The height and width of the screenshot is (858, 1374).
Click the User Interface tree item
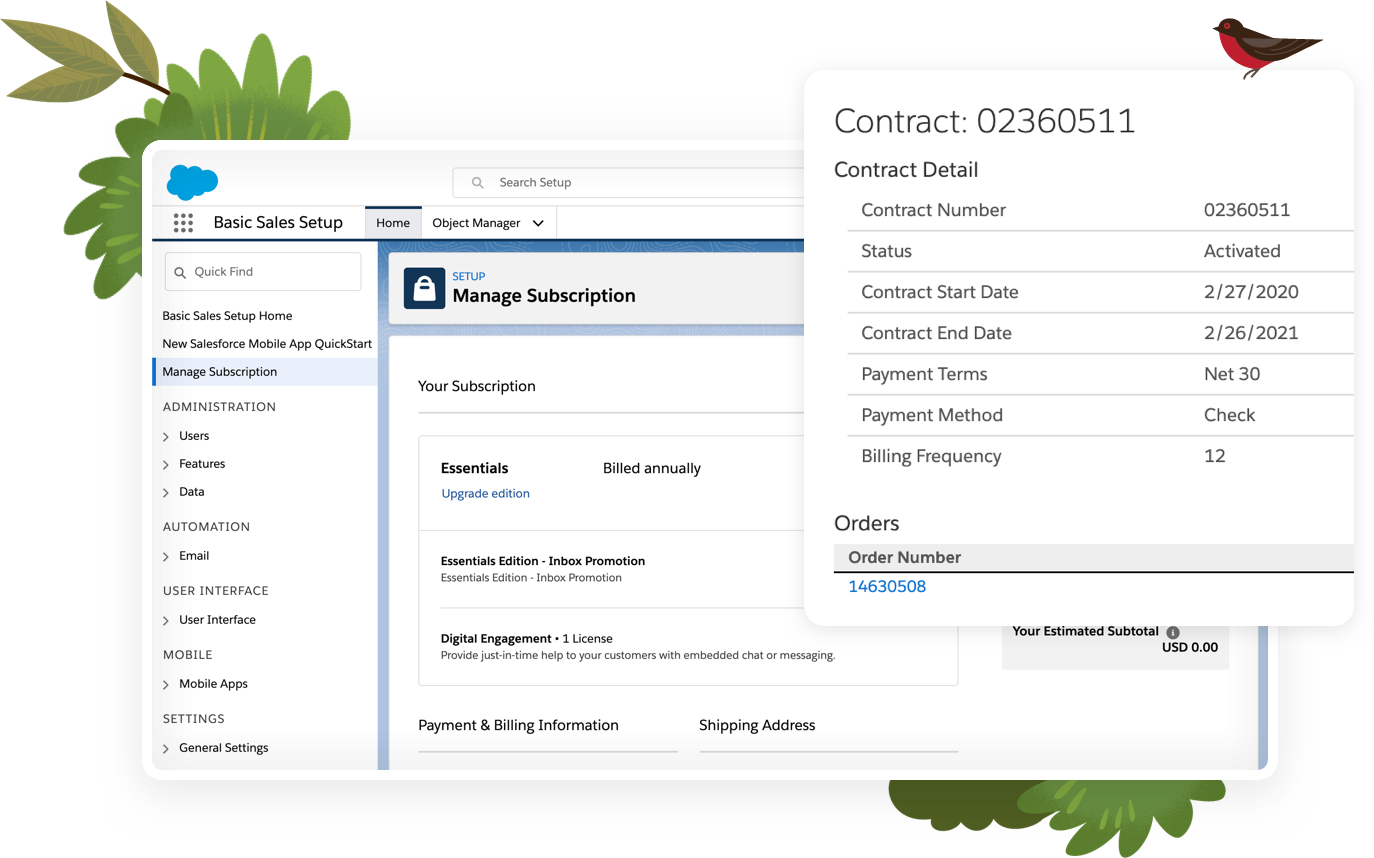(x=217, y=620)
